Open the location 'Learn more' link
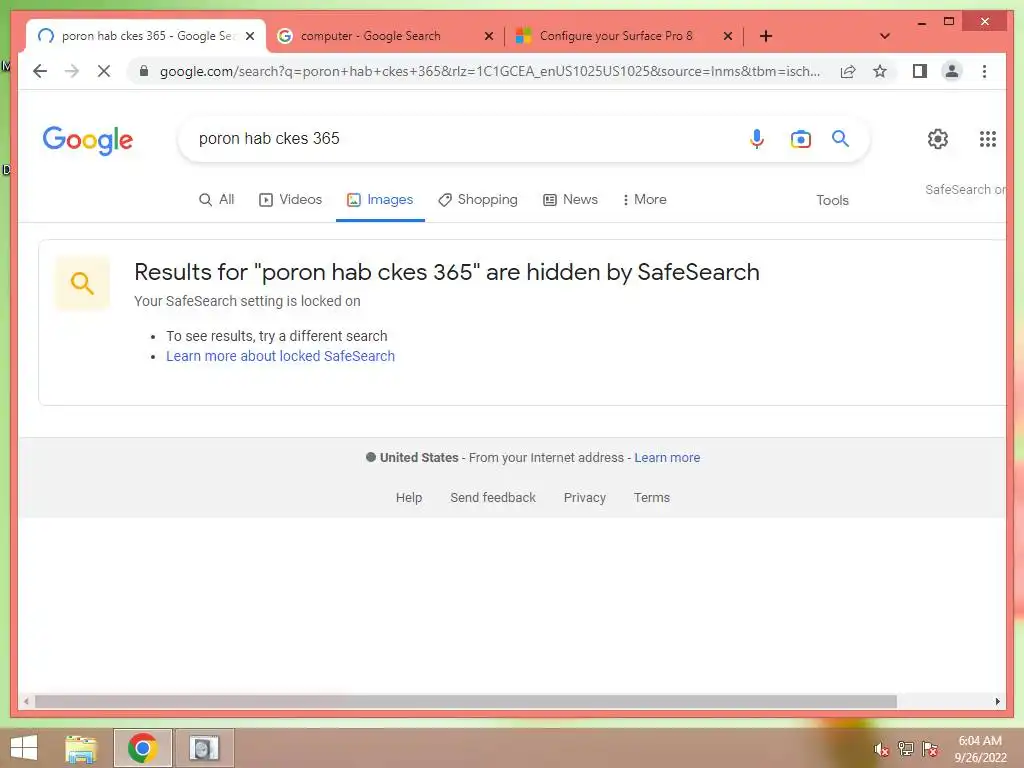The height and width of the screenshot is (768, 1024). click(667, 458)
